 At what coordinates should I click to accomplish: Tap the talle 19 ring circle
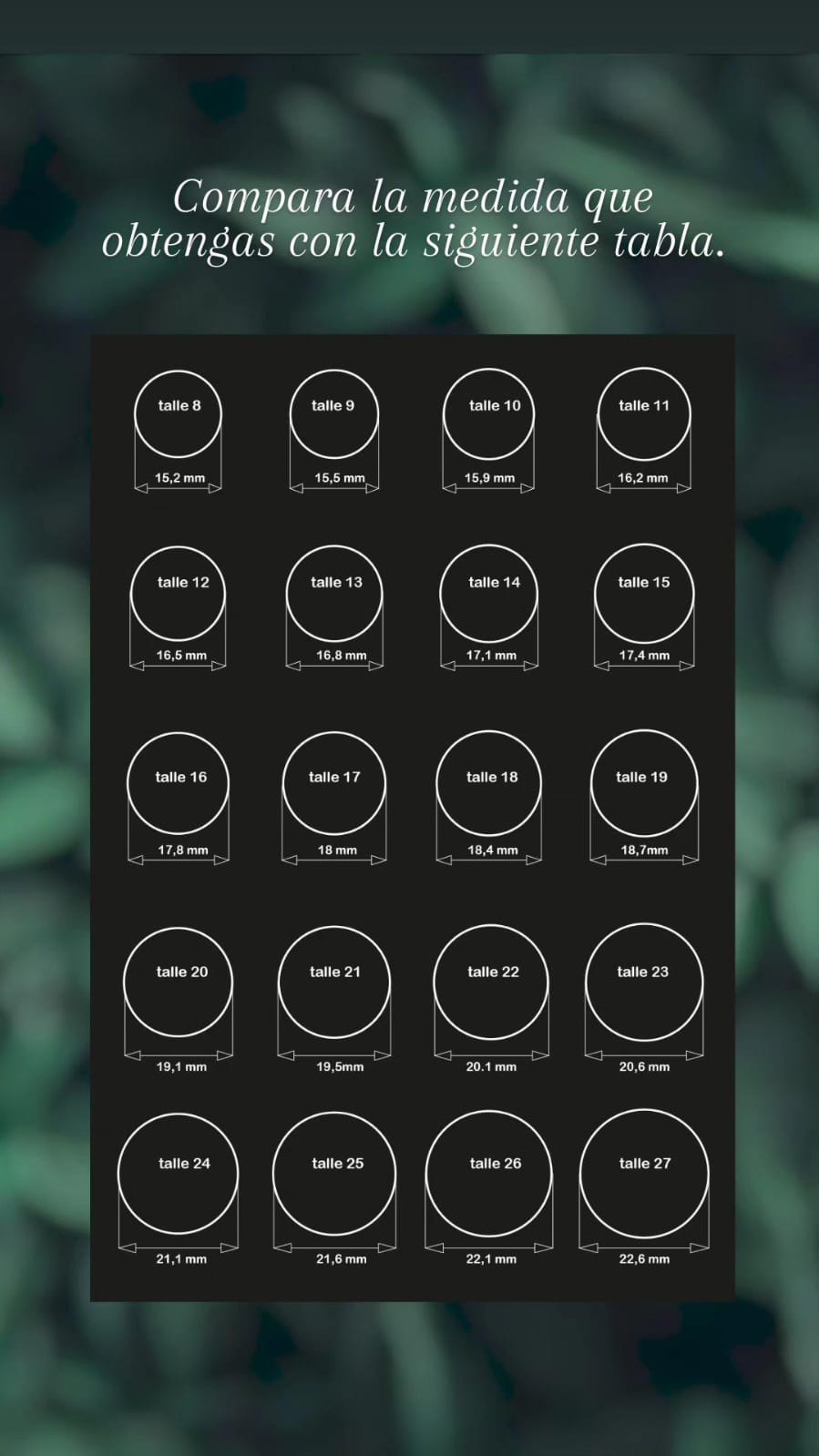point(644,783)
